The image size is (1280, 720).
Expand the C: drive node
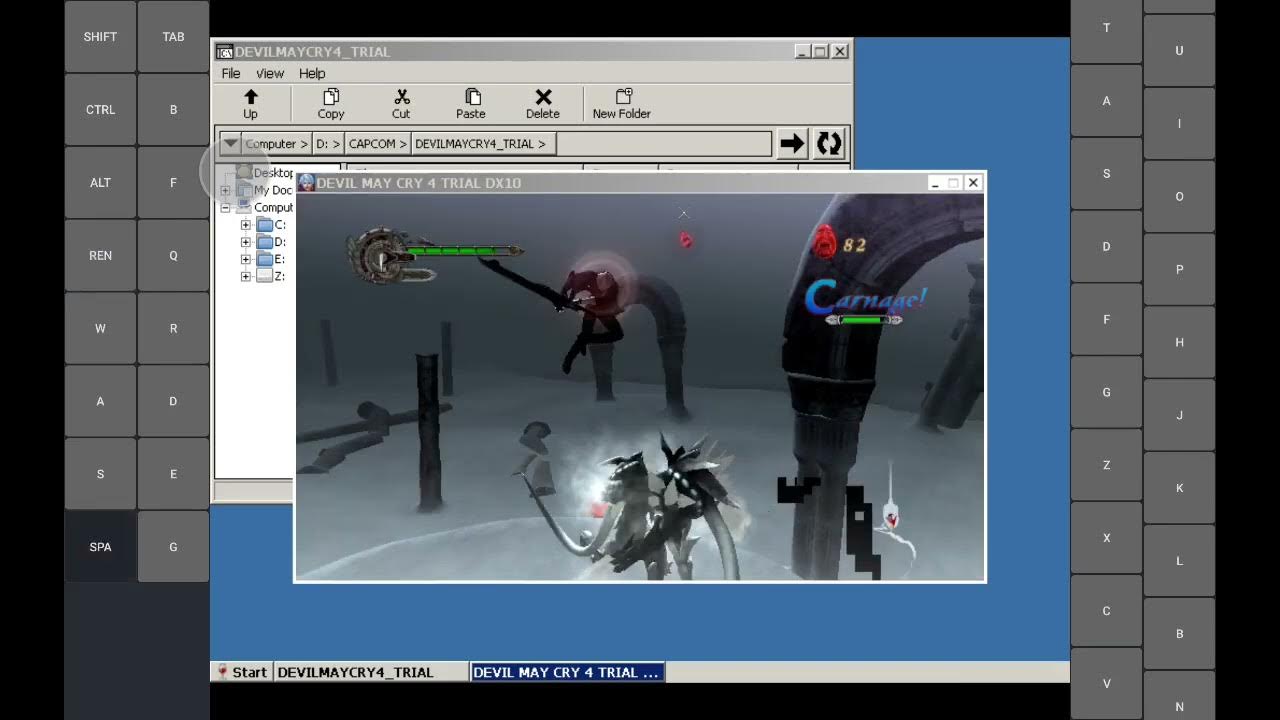[246, 225]
